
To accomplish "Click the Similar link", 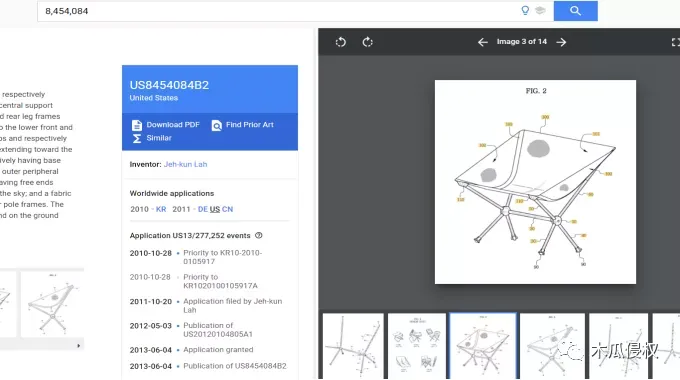I will coord(152,138).
